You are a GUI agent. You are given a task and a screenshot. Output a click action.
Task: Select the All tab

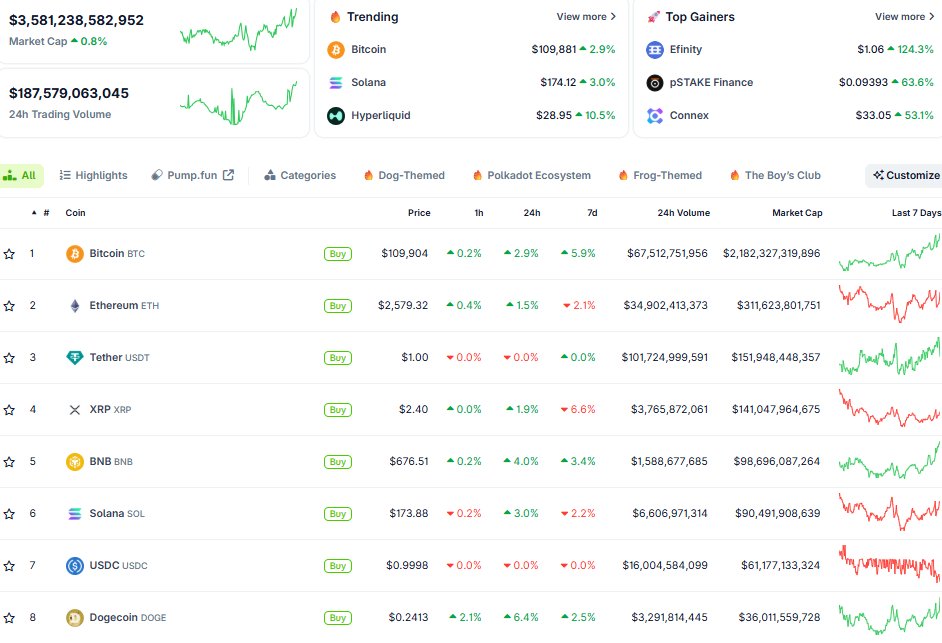(20, 175)
